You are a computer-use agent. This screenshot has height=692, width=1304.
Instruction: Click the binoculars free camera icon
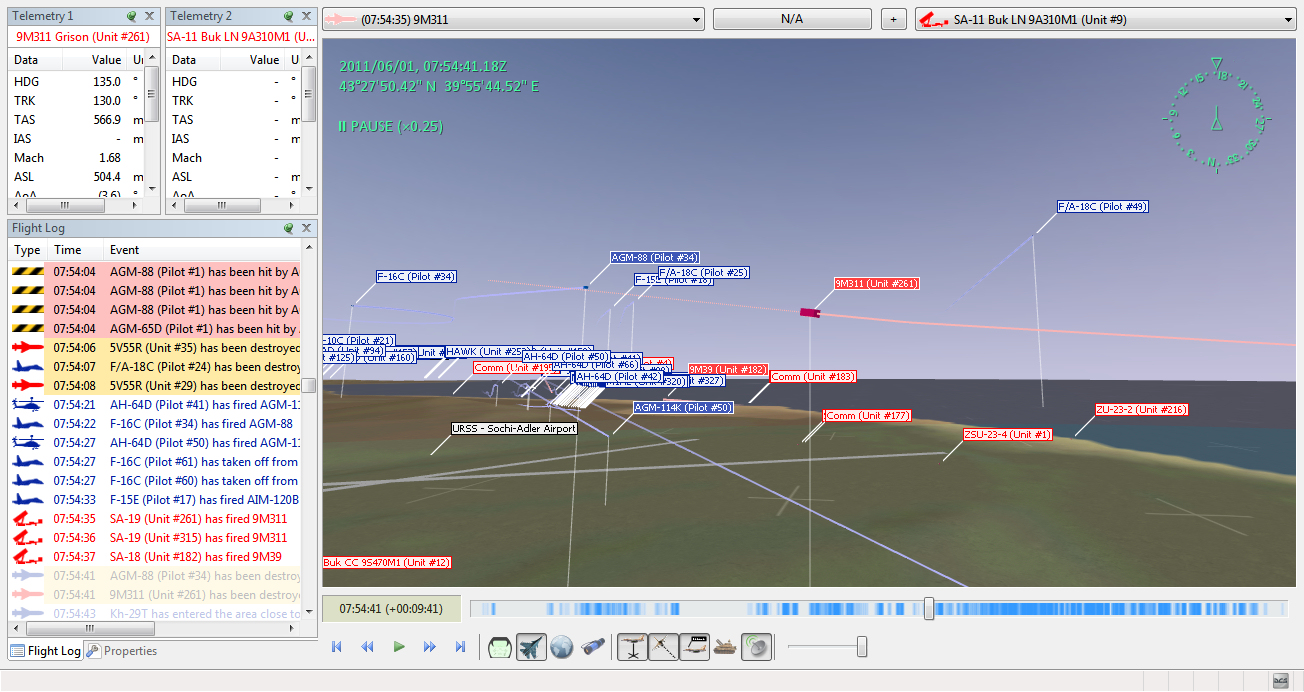[592, 647]
